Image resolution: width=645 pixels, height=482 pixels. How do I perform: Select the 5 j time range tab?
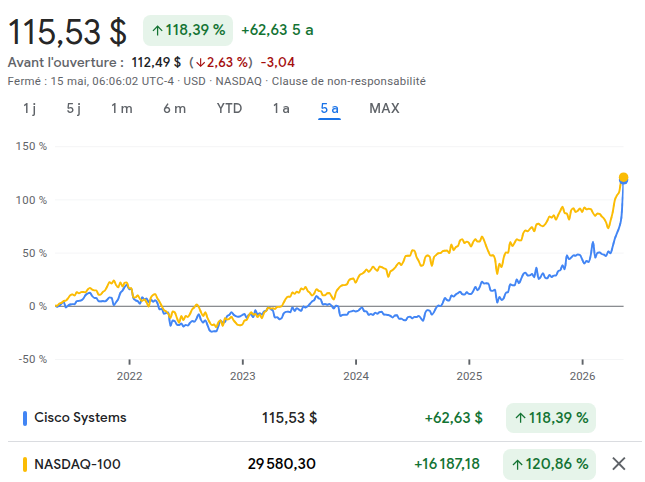click(x=74, y=109)
